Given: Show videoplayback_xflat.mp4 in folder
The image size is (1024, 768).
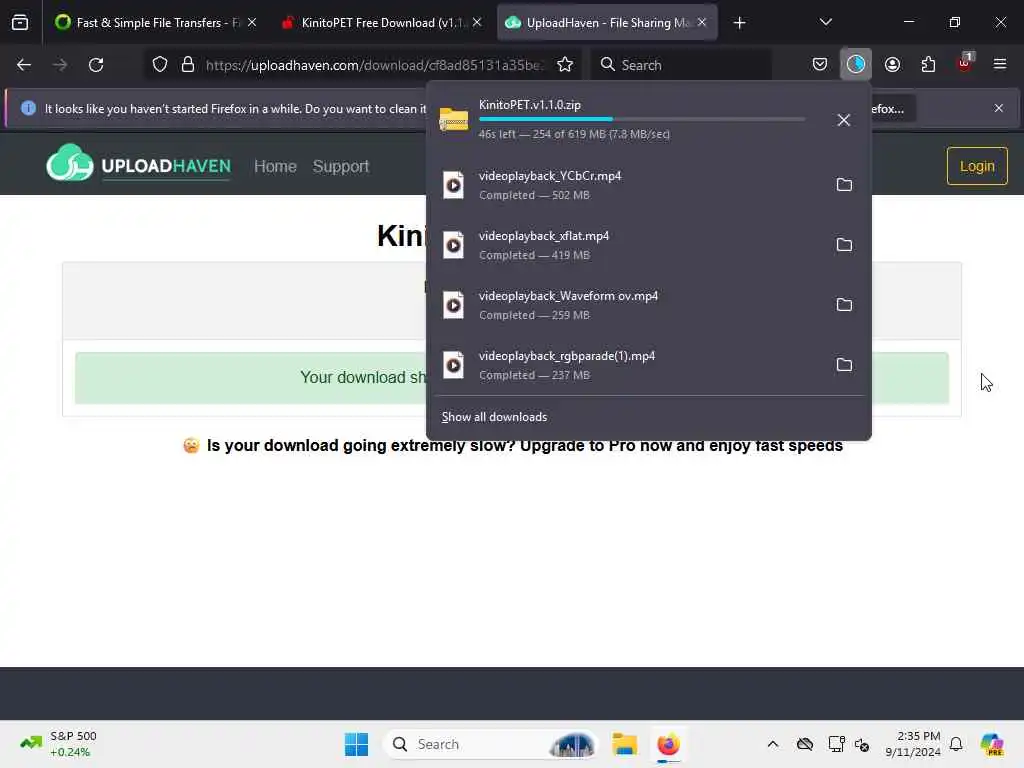Looking at the screenshot, I should [x=844, y=245].
